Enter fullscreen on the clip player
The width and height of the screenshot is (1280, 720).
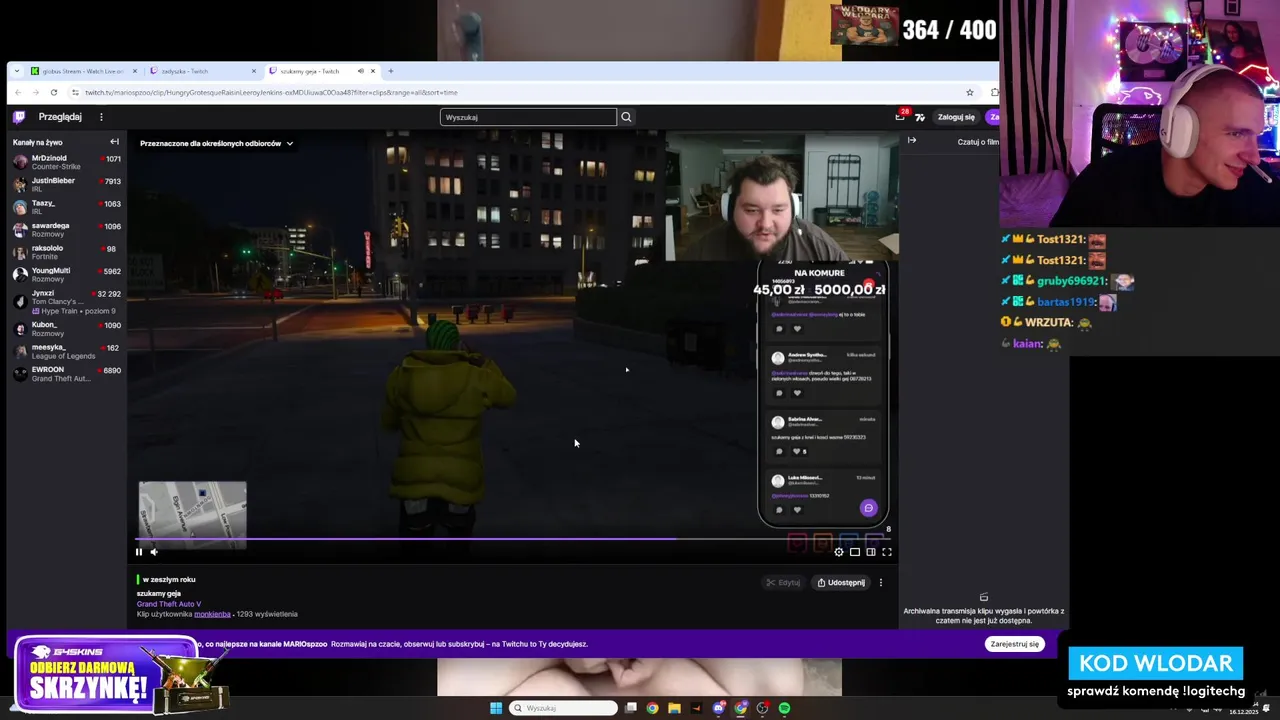[887, 552]
